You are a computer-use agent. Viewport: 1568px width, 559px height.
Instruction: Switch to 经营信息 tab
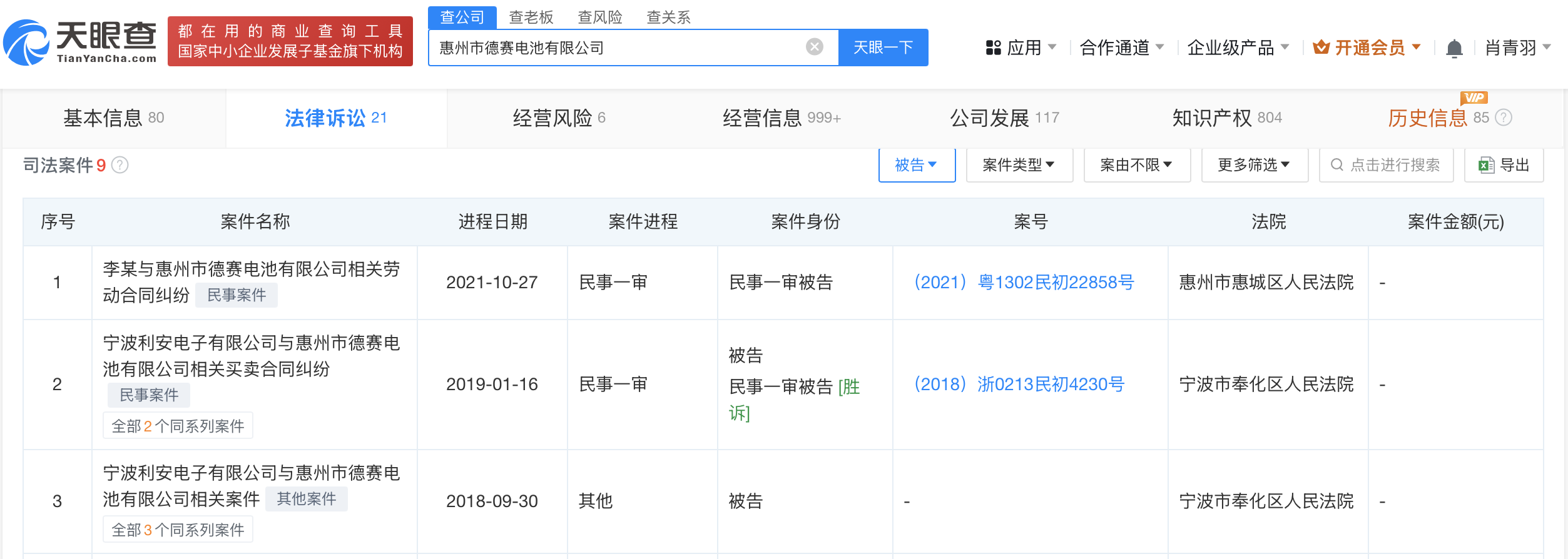(781, 118)
